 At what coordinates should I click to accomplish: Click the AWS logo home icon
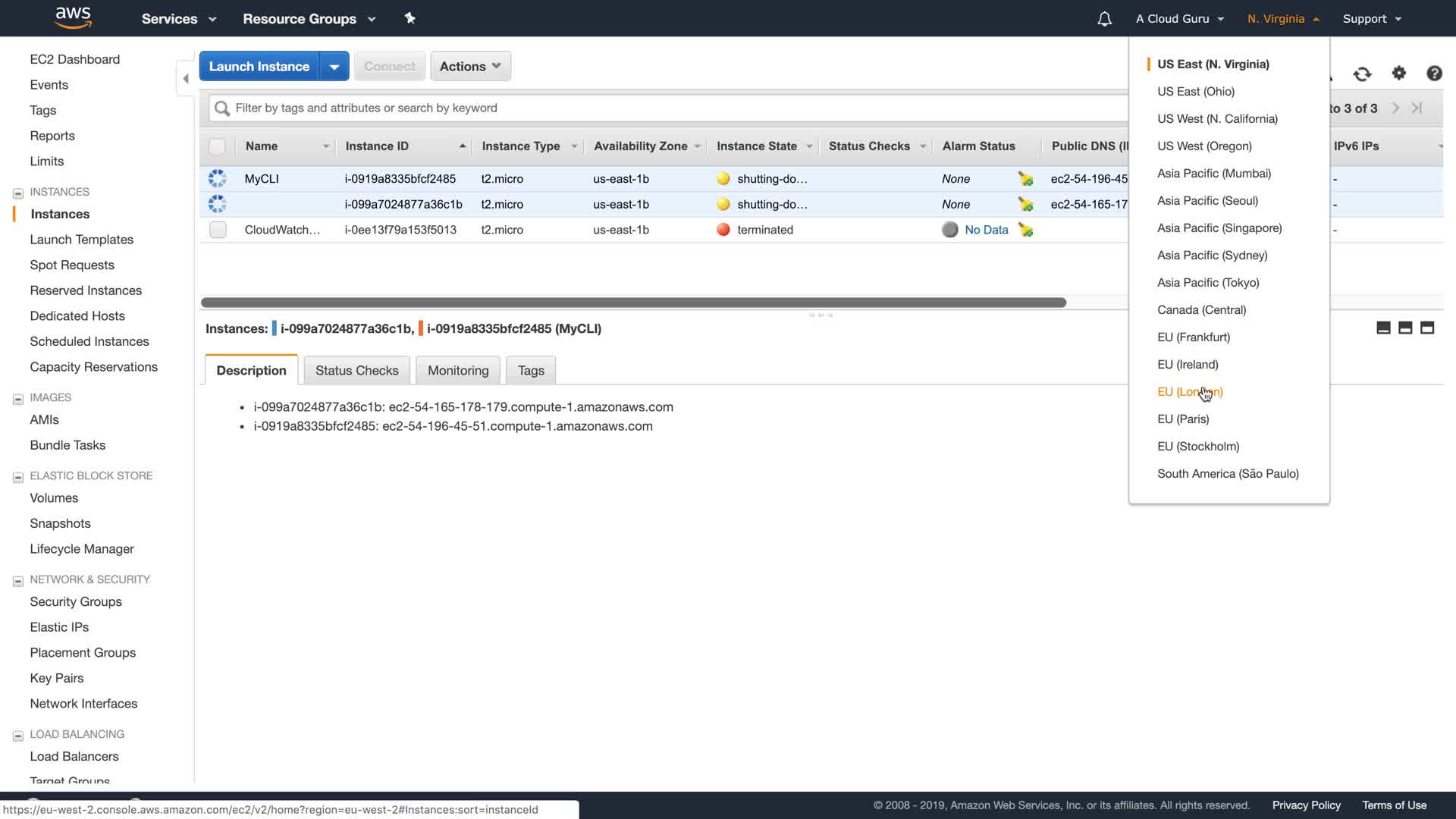(x=73, y=17)
